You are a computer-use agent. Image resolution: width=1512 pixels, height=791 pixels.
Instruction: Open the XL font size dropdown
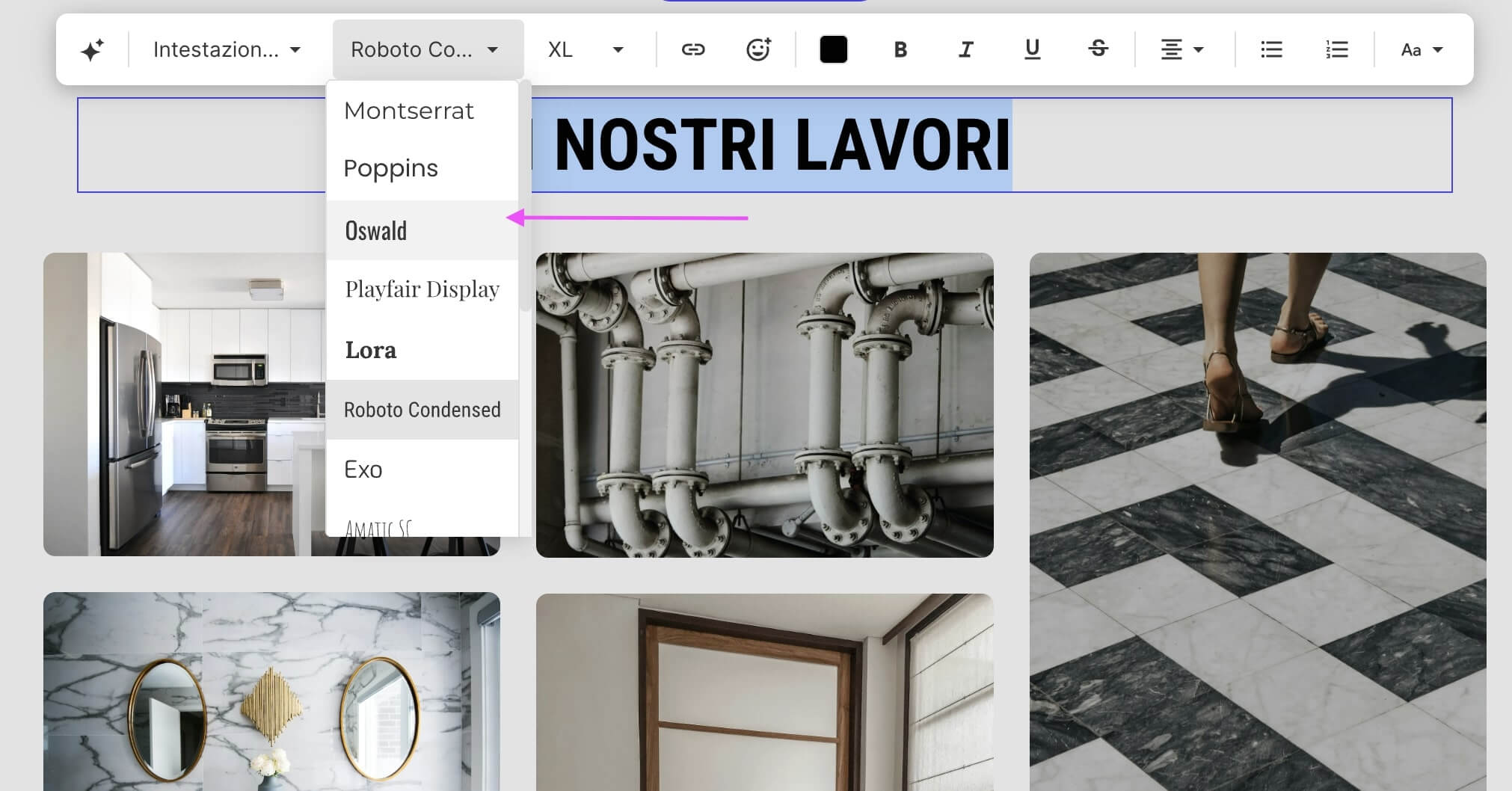click(587, 49)
